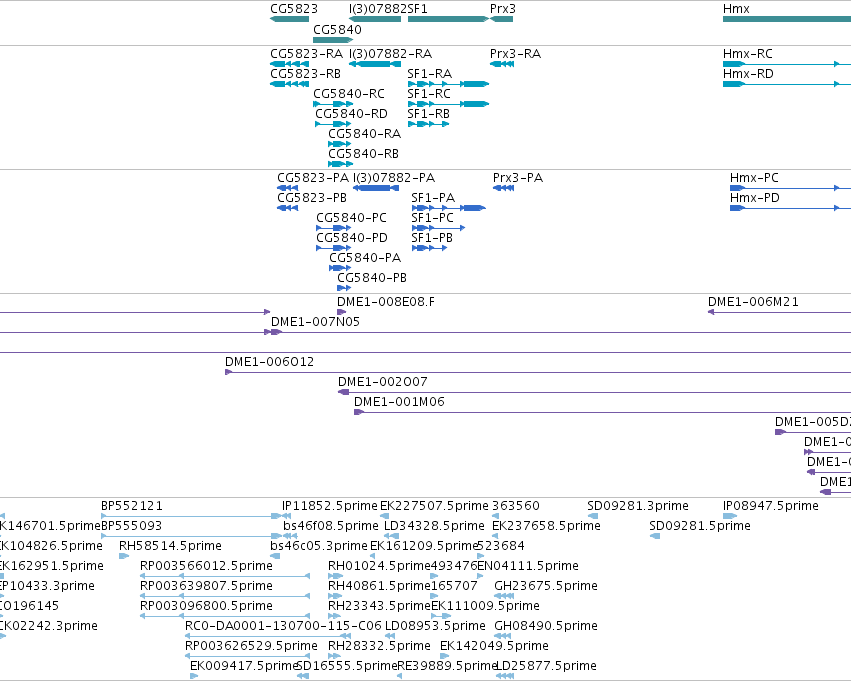
Task: Click the l(3)07882-PA protein label
Action: coord(393,178)
